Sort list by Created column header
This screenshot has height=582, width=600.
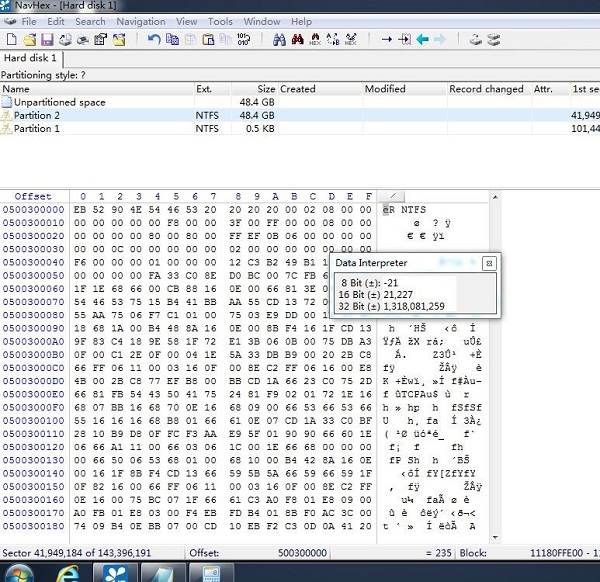click(320, 89)
